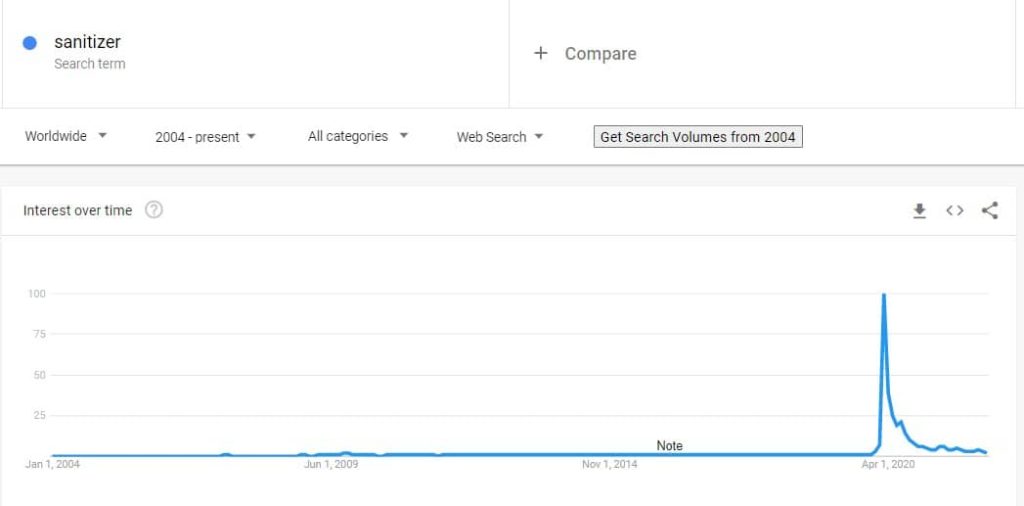Screen dimensions: 1024x506
Task: Click Get Search Volumes from 2004 button
Action: click(x=697, y=137)
